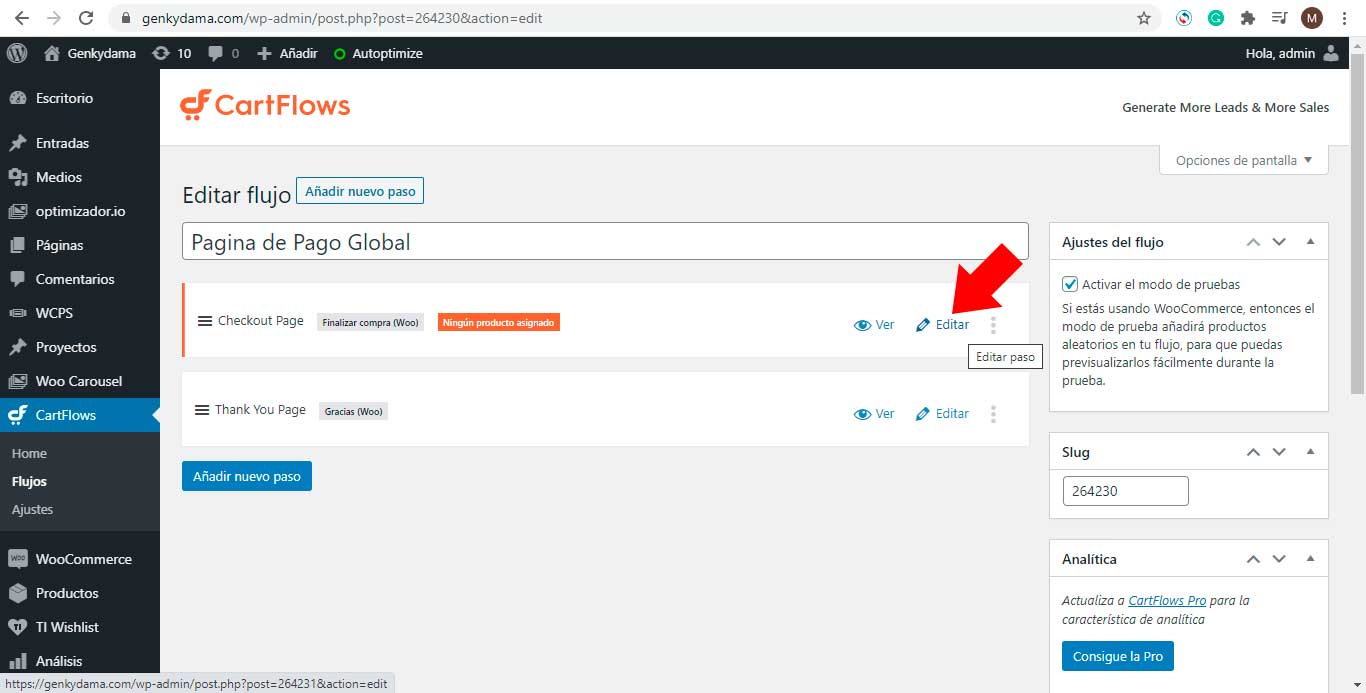Move Ajustes del flujo panel down
Image resolution: width=1366 pixels, height=693 pixels.
point(1279,242)
